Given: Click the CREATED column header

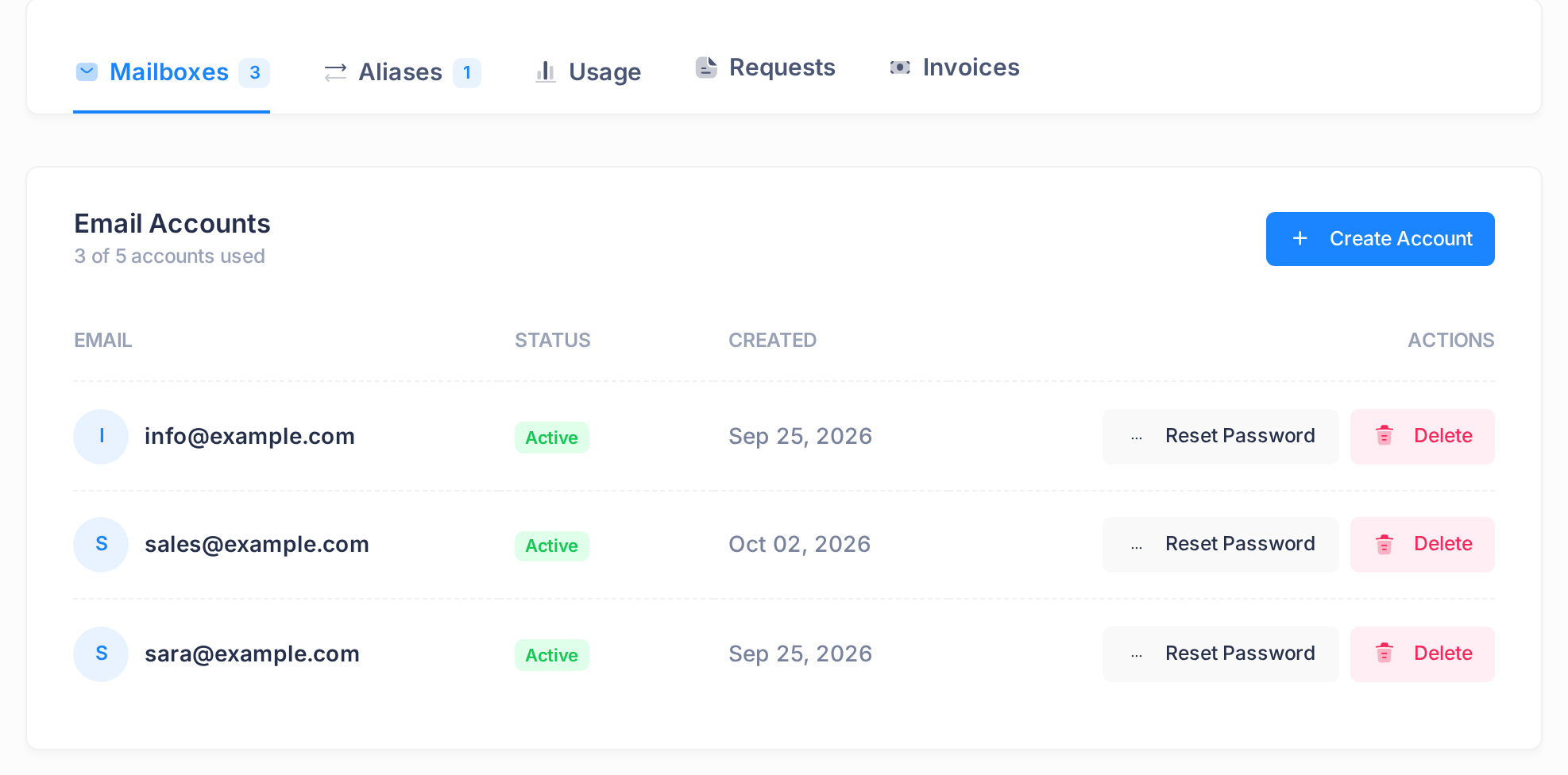Looking at the screenshot, I should [772, 340].
